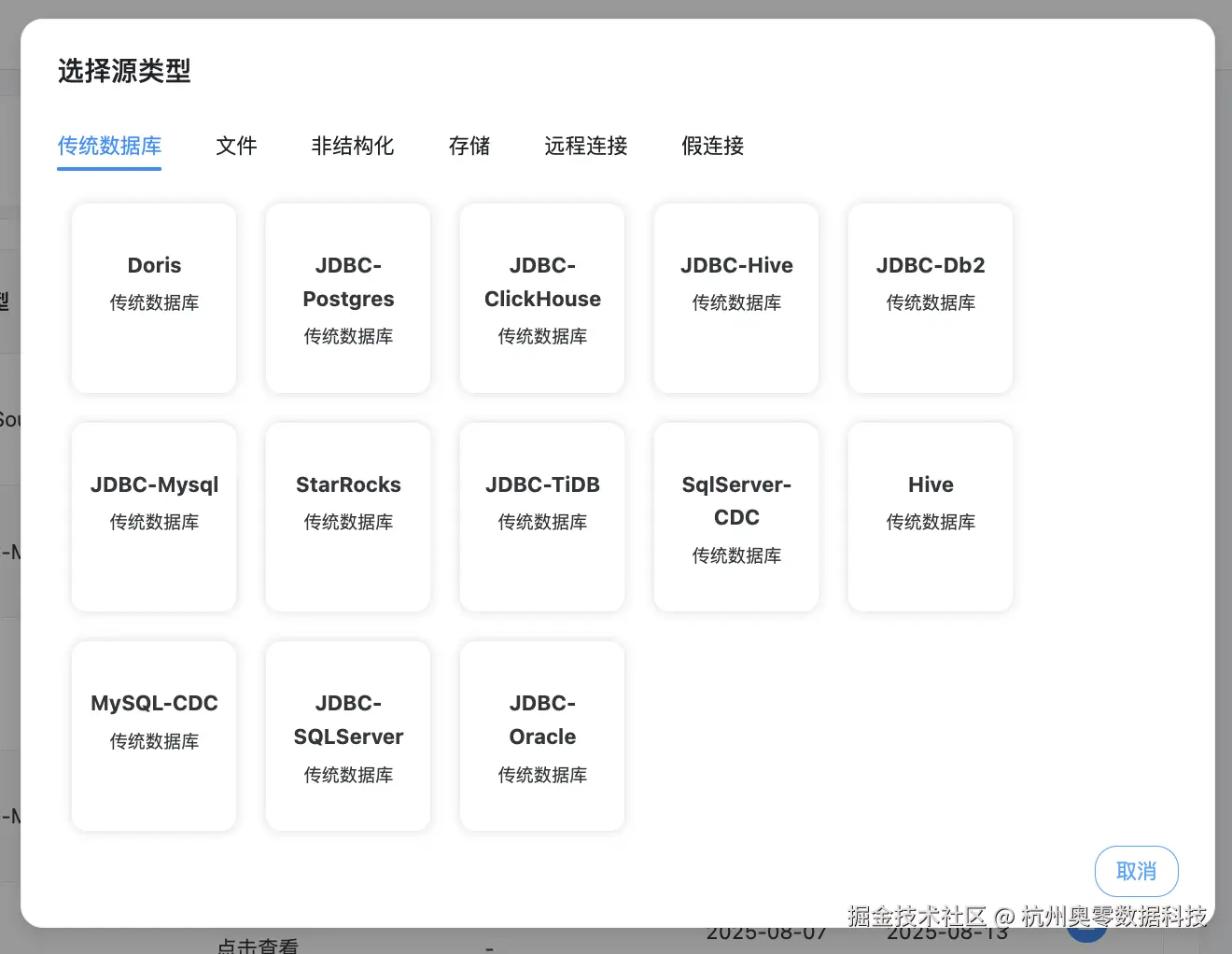1232x954 pixels.
Task: Select the 非结构化 tab
Action: [x=352, y=146]
